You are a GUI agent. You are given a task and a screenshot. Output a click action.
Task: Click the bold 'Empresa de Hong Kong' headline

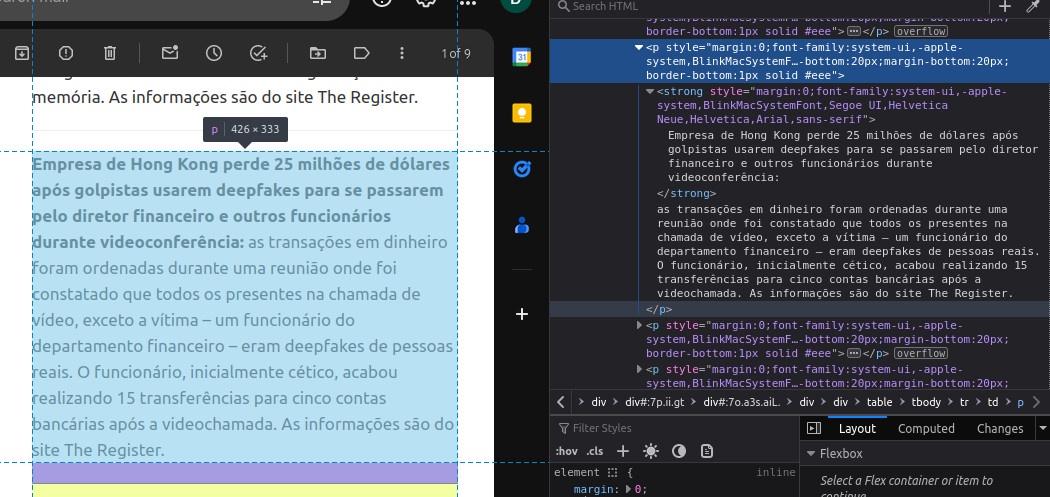click(241, 203)
